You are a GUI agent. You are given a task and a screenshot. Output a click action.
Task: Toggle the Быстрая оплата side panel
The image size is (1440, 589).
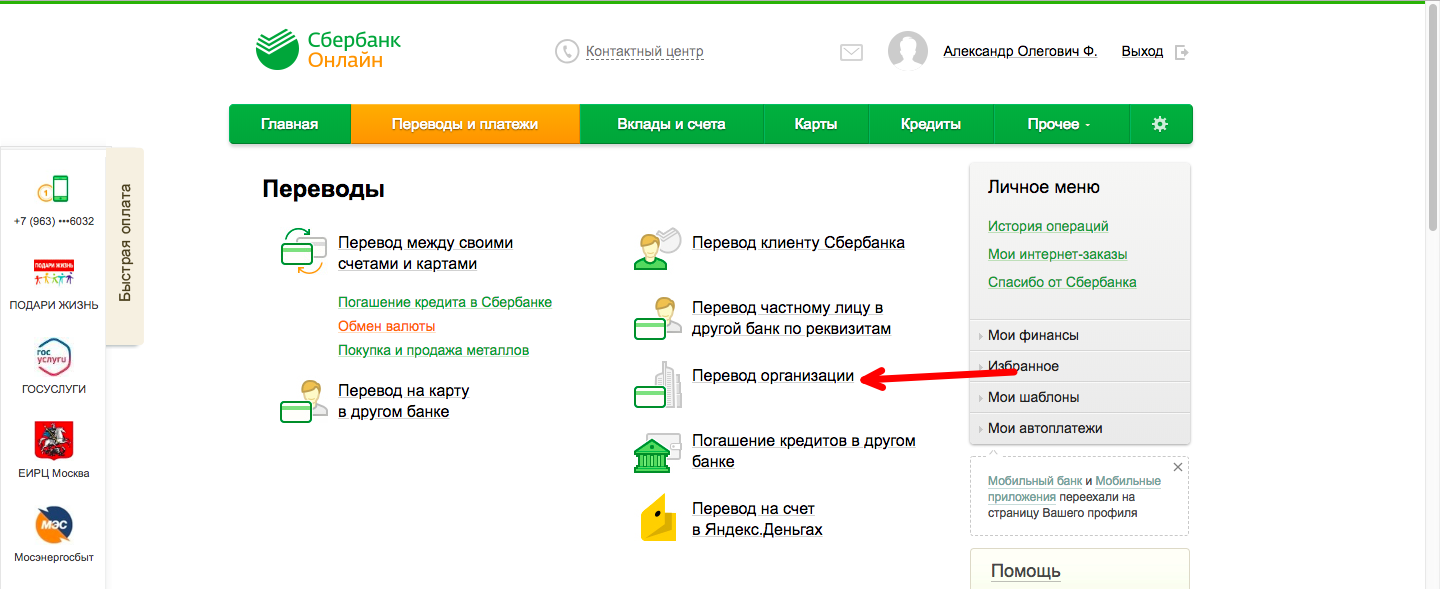(125, 245)
